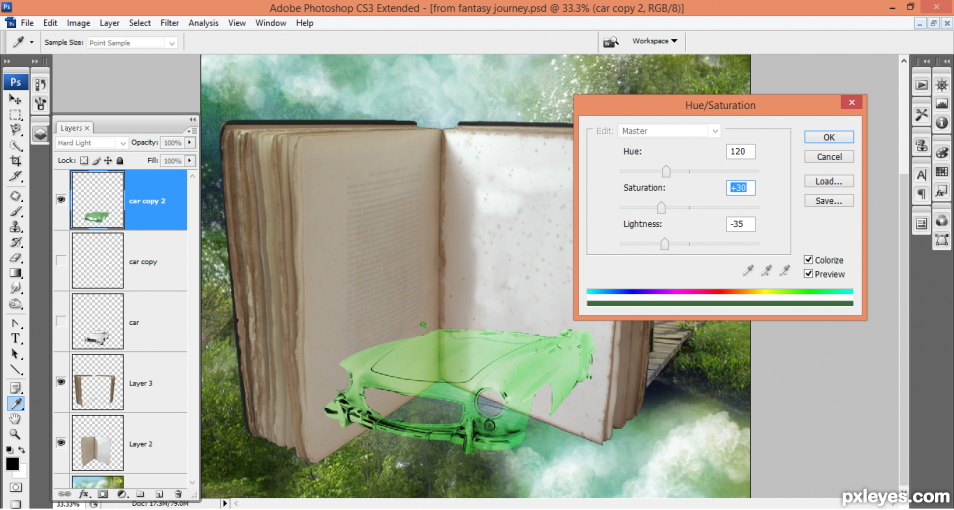Select the Eraser tool
954x510 pixels.
15,257
